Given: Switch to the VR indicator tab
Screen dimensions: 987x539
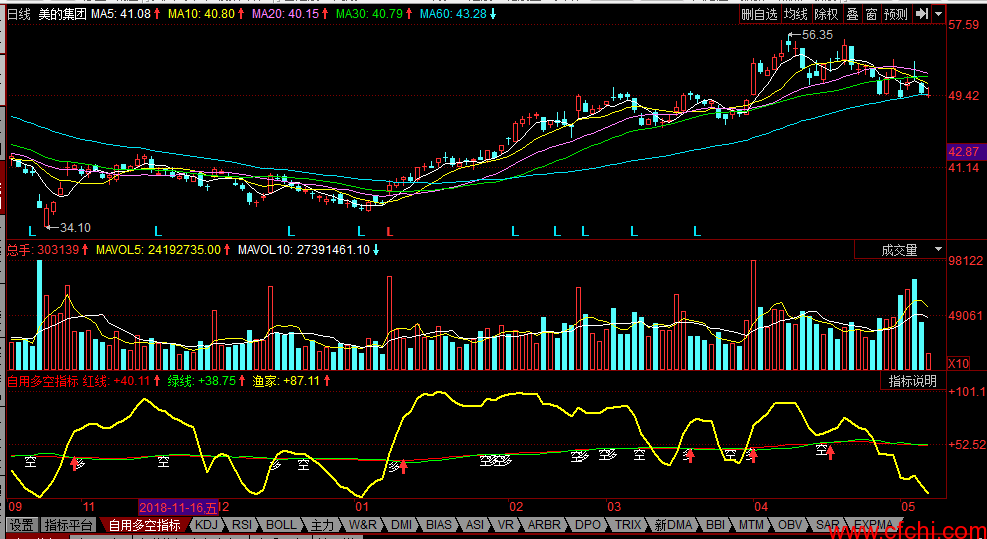Looking at the screenshot, I should [505, 525].
